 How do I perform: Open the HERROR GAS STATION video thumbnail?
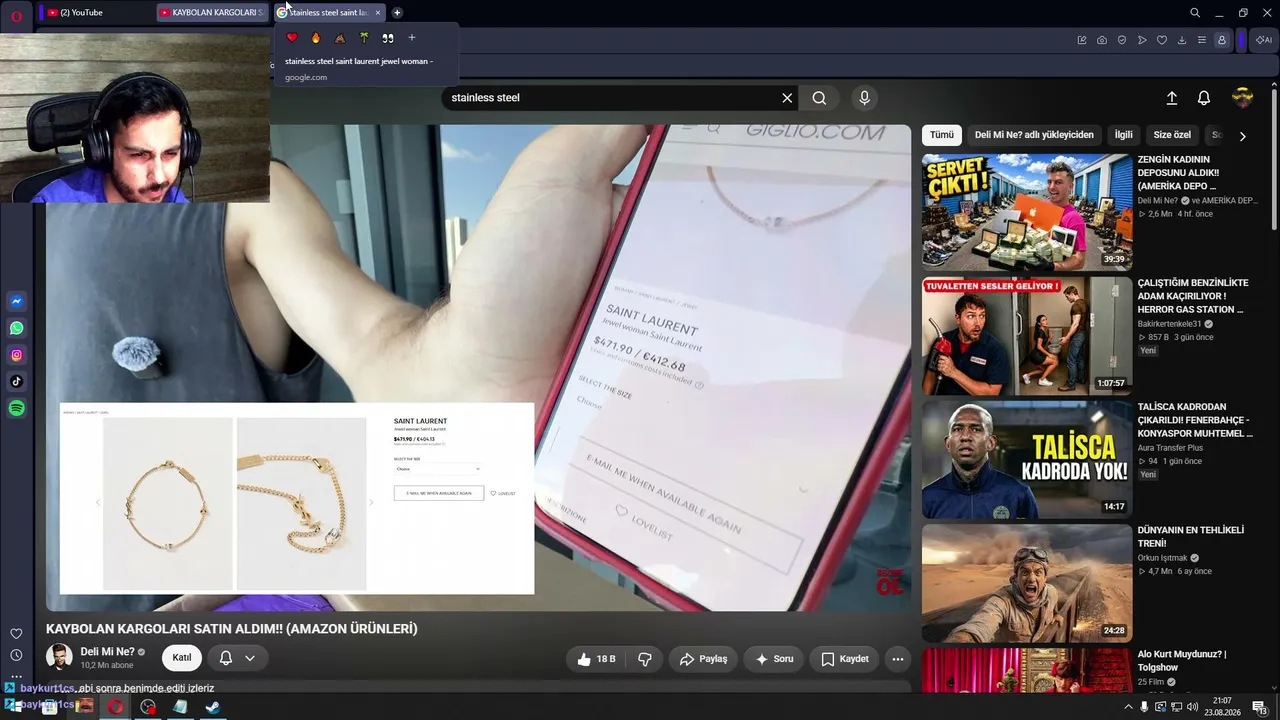click(x=1027, y=336)
